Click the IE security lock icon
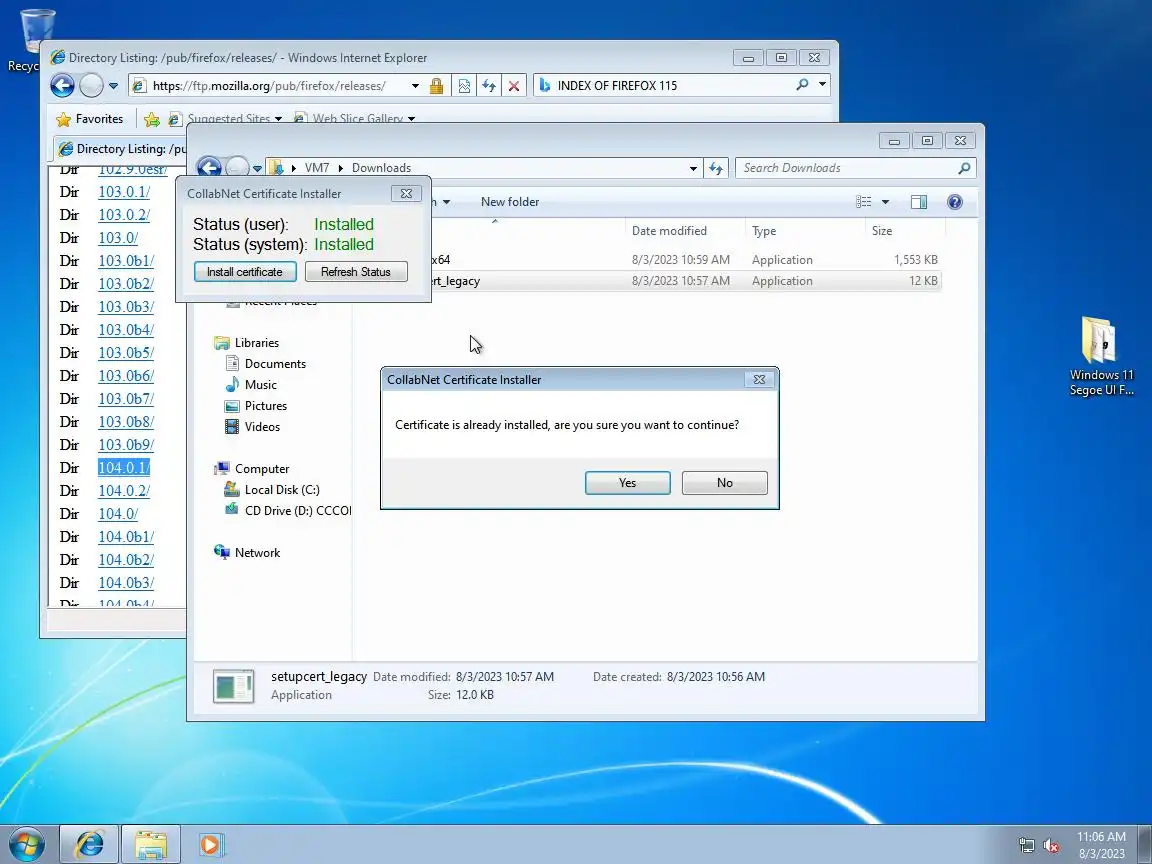This screenshot has width=1152, height=864. pos(436,86)
